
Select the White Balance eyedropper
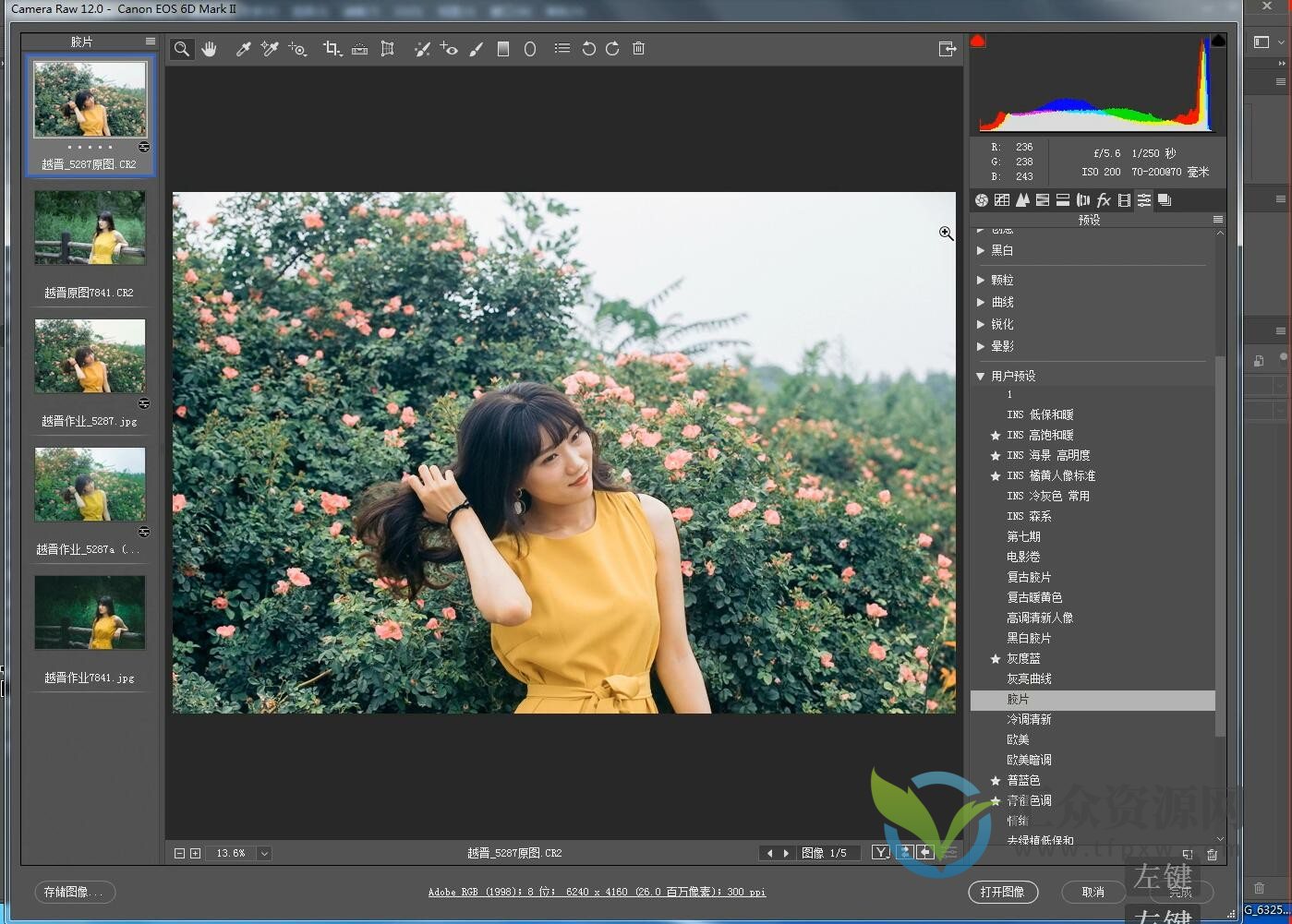click(243, 48)
